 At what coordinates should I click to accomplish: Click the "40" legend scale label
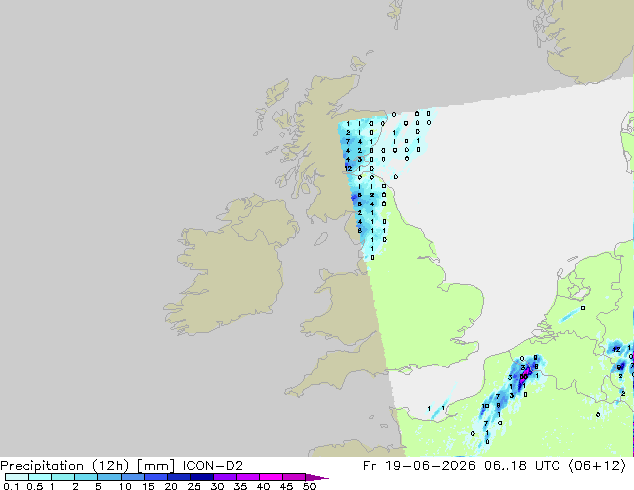[263, 486]
